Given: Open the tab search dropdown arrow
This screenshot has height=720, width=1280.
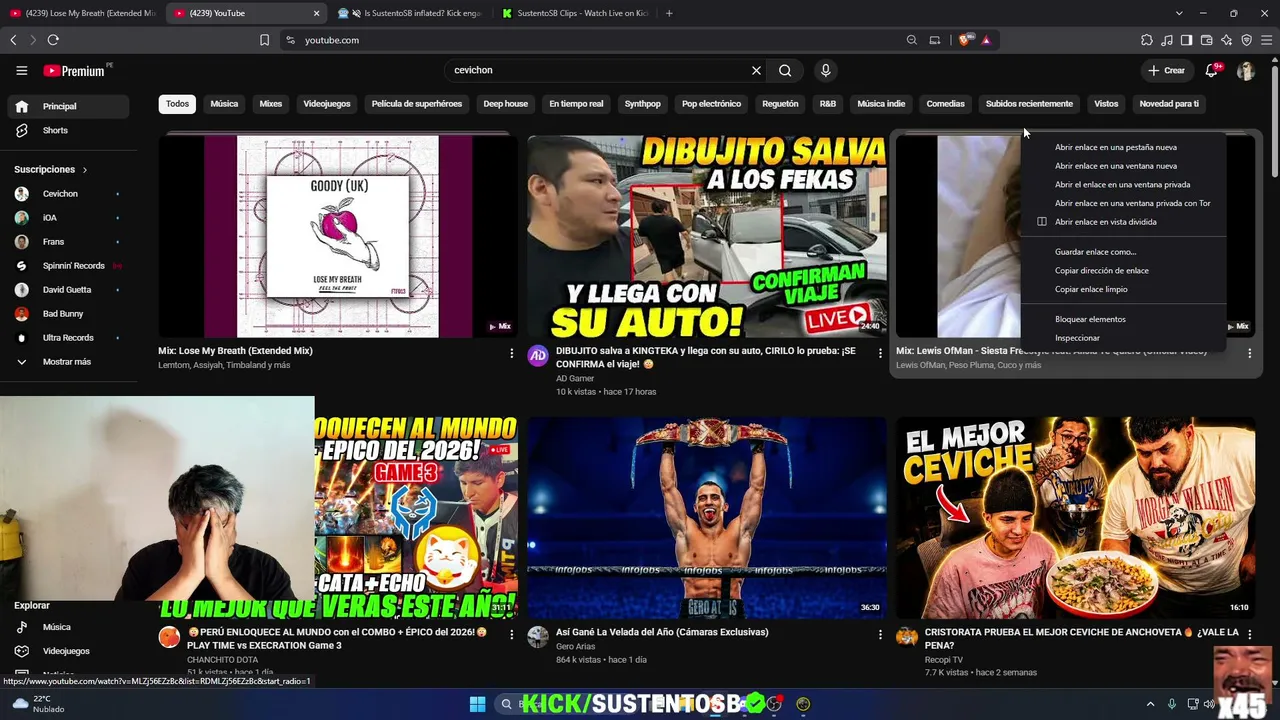Looking at the screenshot, I should (1179, 13).
